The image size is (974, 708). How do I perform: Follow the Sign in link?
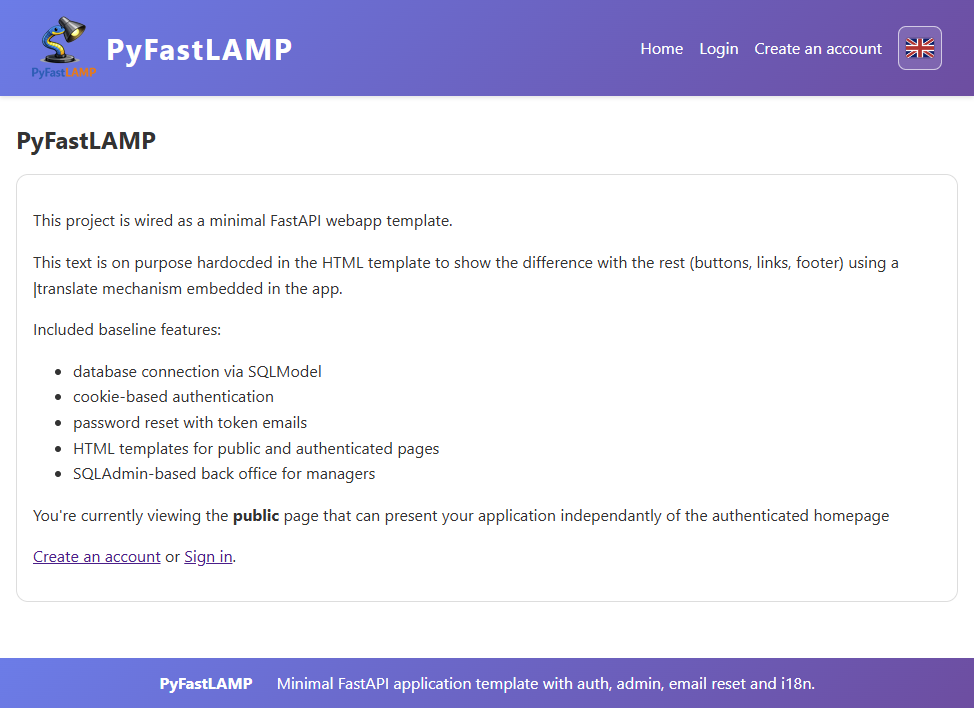click(208, 557)
